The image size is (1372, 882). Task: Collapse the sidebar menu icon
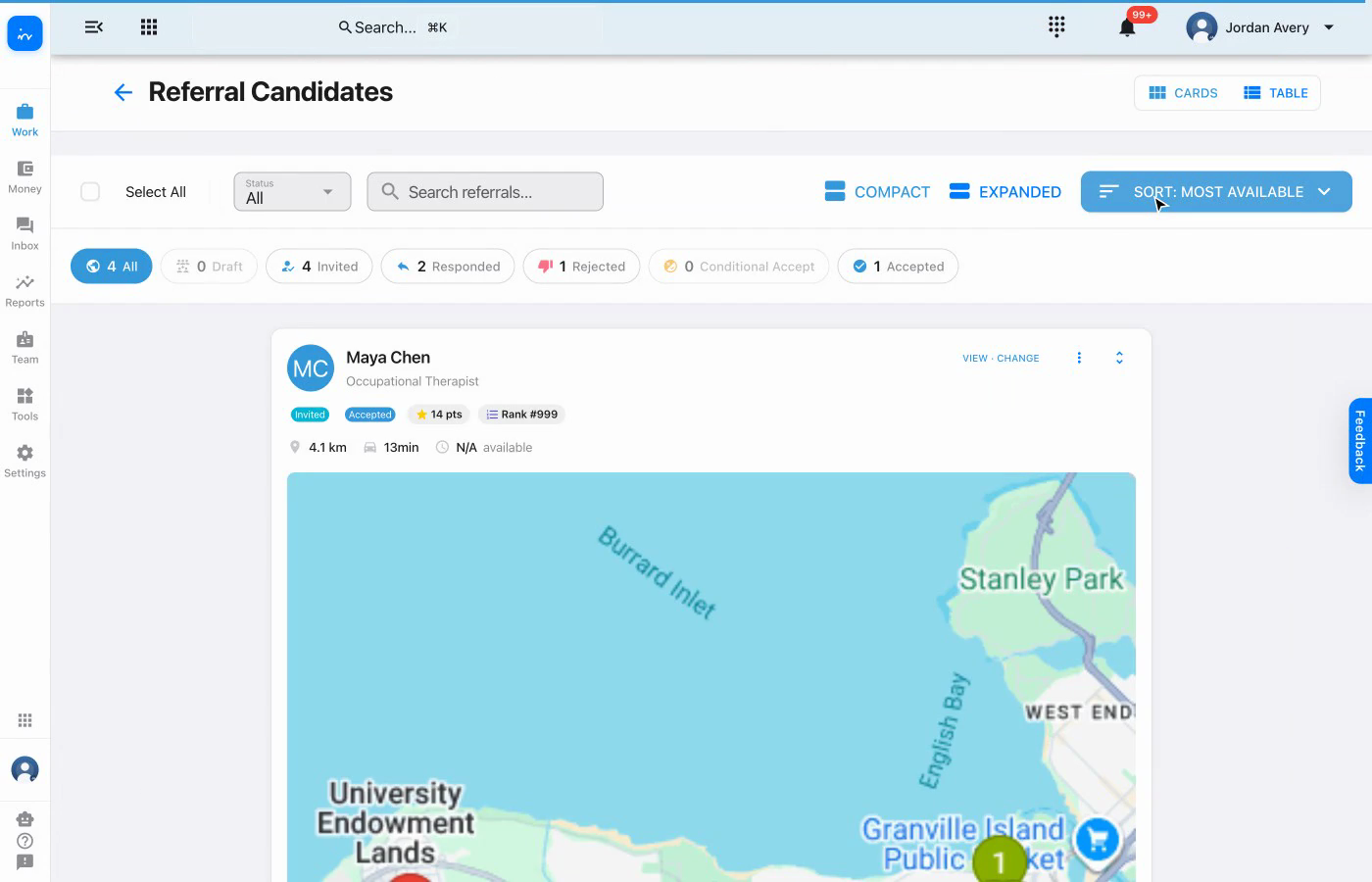94,27
